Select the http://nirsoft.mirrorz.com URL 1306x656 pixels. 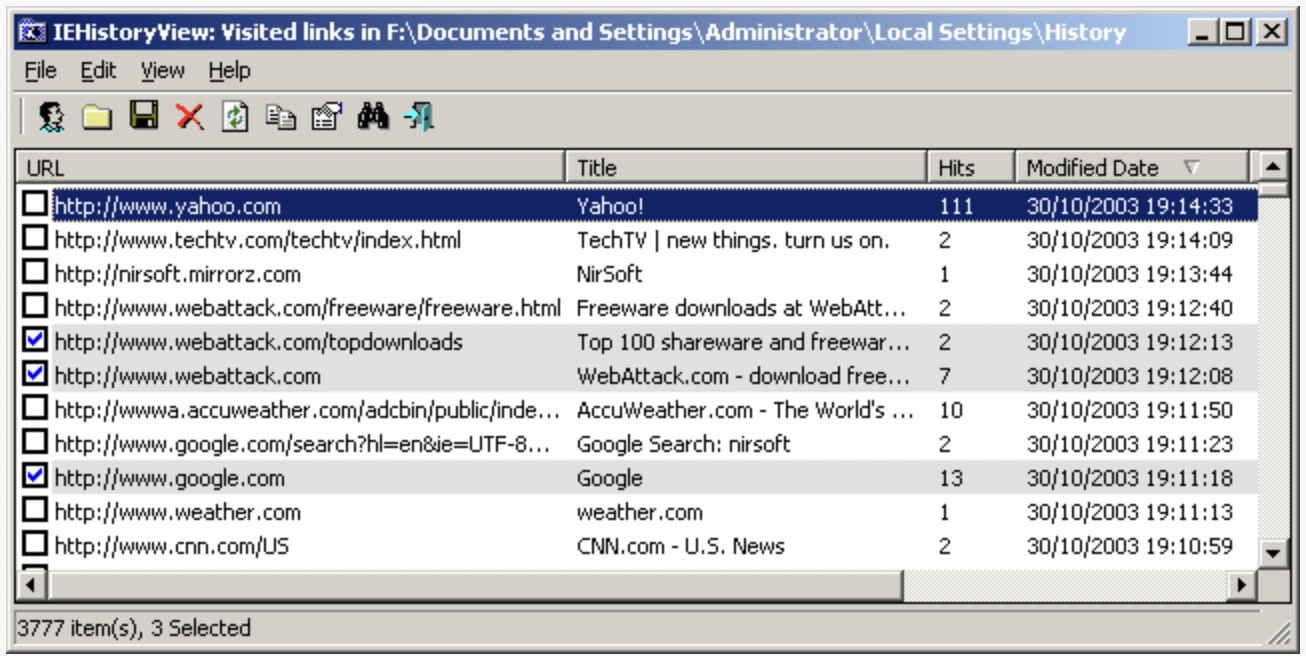pyautogui.click(x=178, y=274)
